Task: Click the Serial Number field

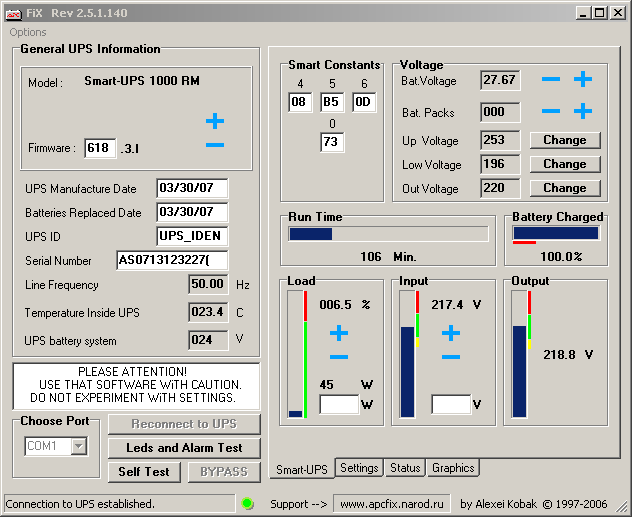Action: (172, 260)
